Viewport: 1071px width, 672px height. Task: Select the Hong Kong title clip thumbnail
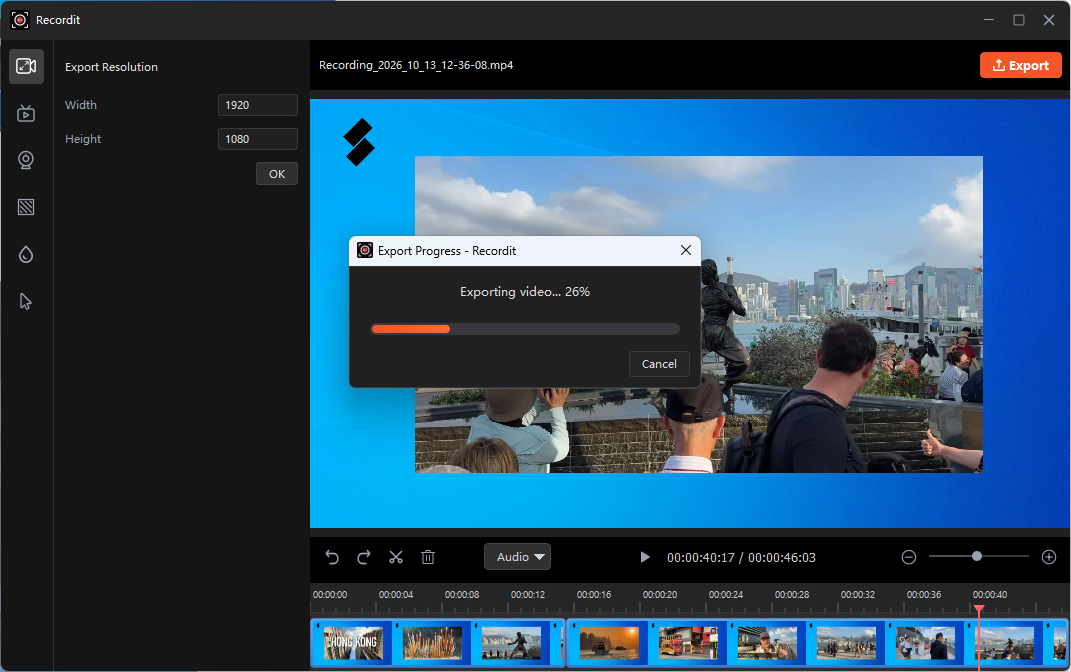coord(353,643)
